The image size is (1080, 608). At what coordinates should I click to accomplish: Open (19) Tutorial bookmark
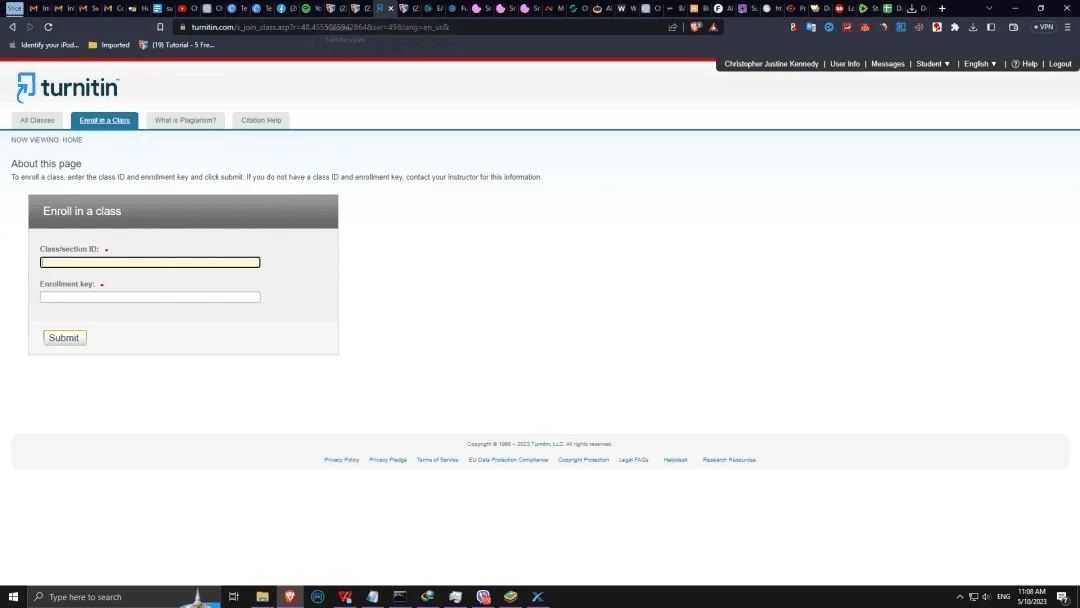pyautogui.click(x=177, y=45)
